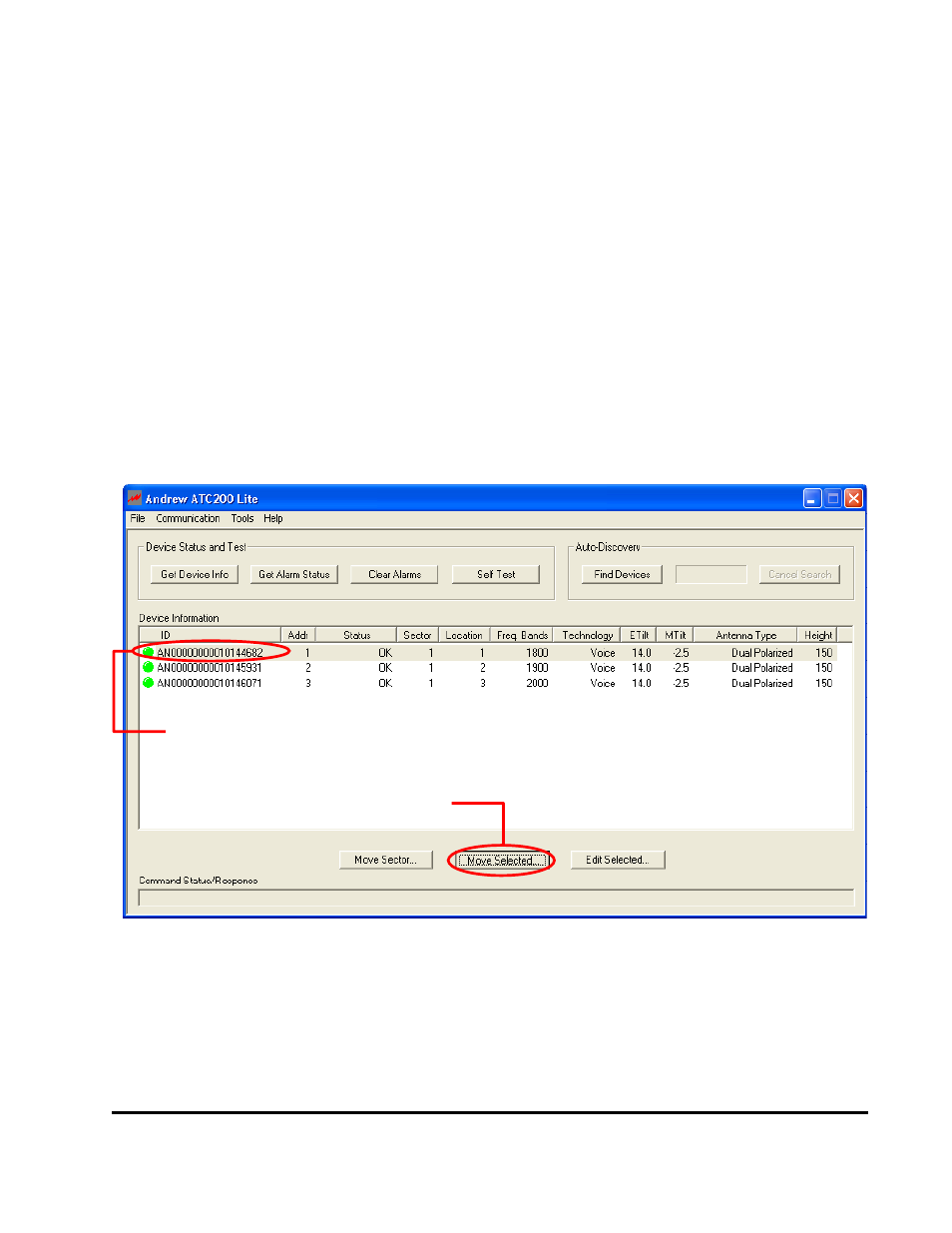Click the Cancel Search button
Viewport: 952px width, 1233px height.
pos(799,574)
